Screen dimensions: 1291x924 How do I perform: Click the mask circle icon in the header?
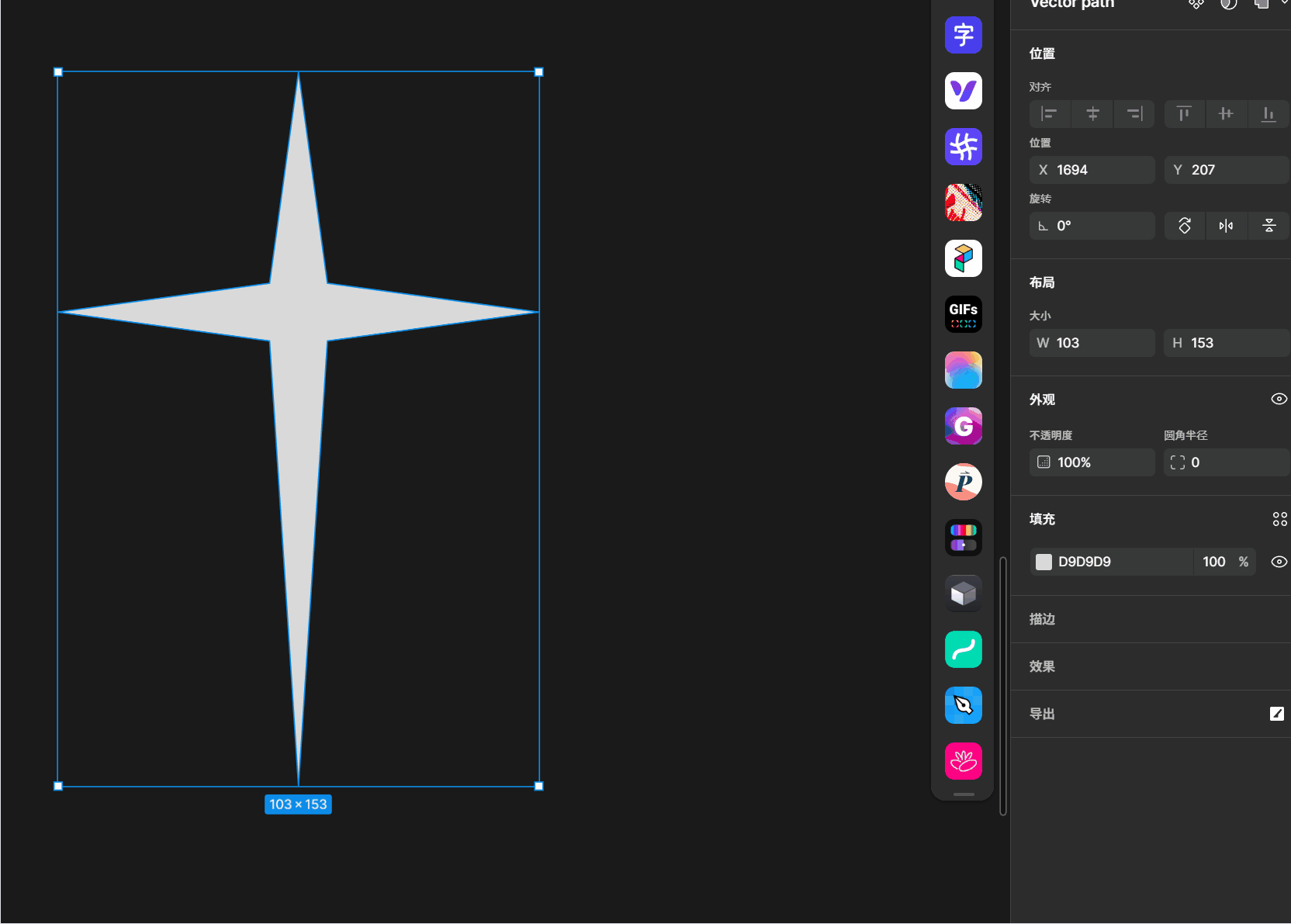click(x=1229, y=4)
